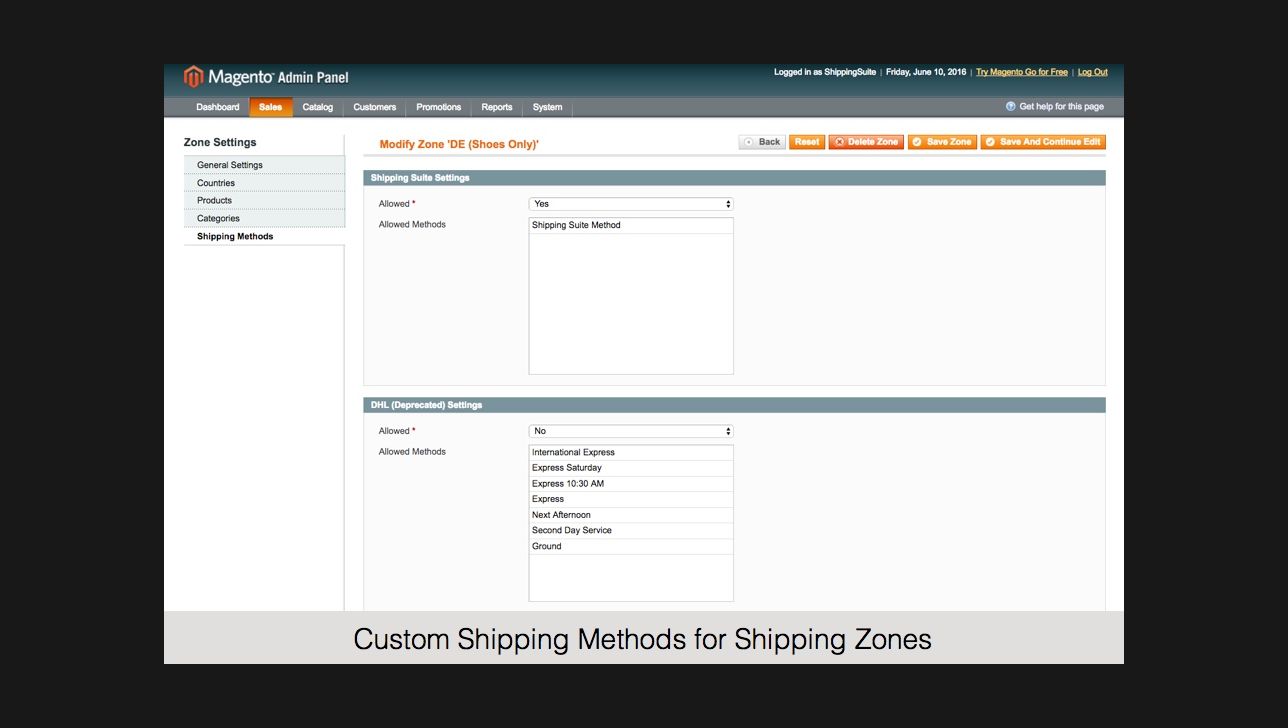Viewport: 1288px width, 728px height.
Task: Select the Categories tab in sidebar
Action: pyautogui.click(x=218, y=218)
